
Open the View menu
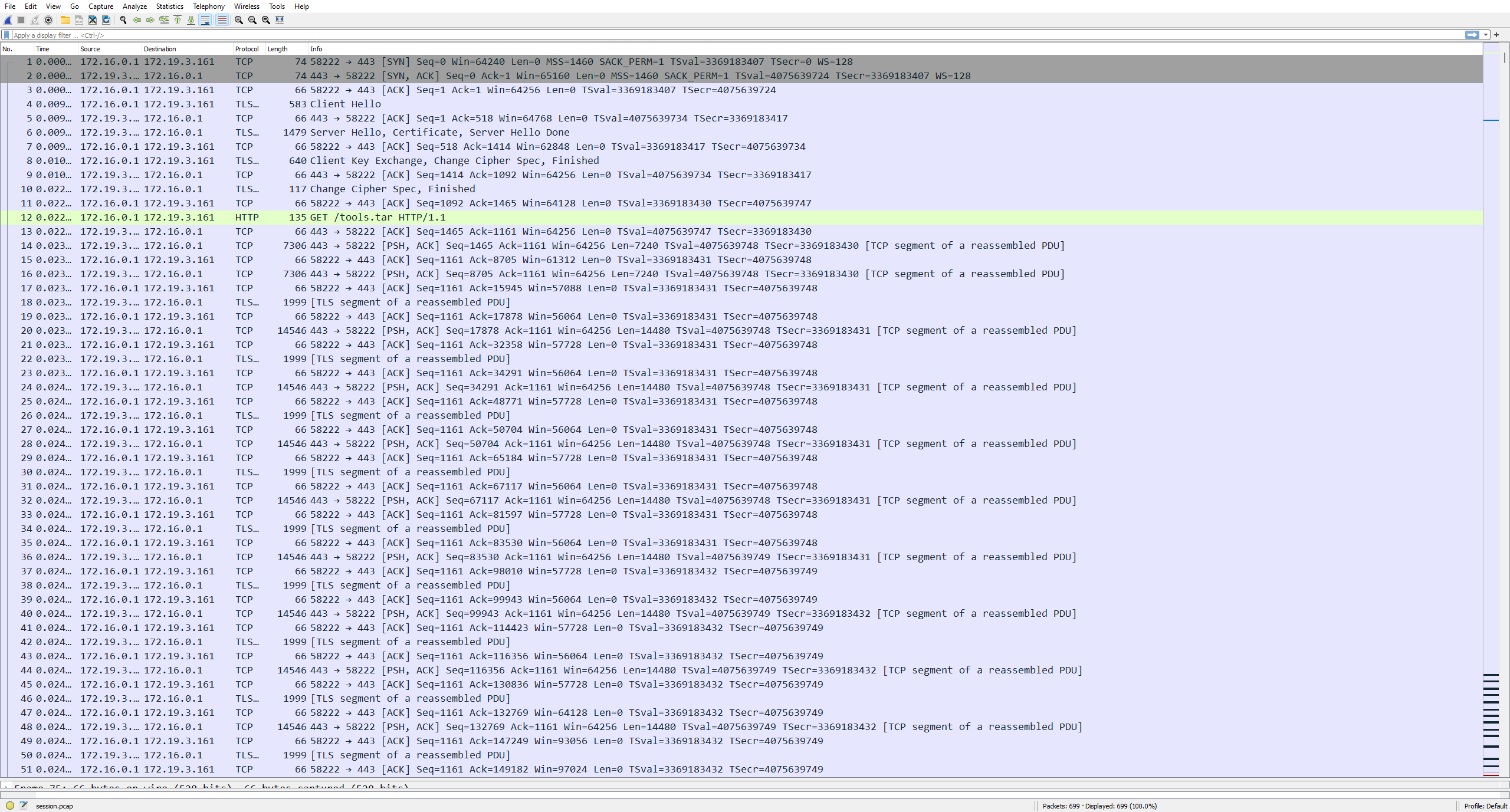pyautogui.click(x=53, y=6)
